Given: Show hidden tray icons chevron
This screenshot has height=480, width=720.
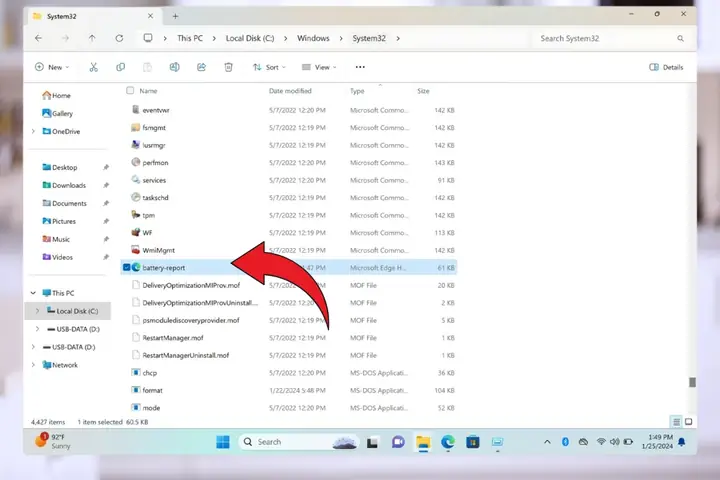Looking at the screenshot, I should (547, 442).
